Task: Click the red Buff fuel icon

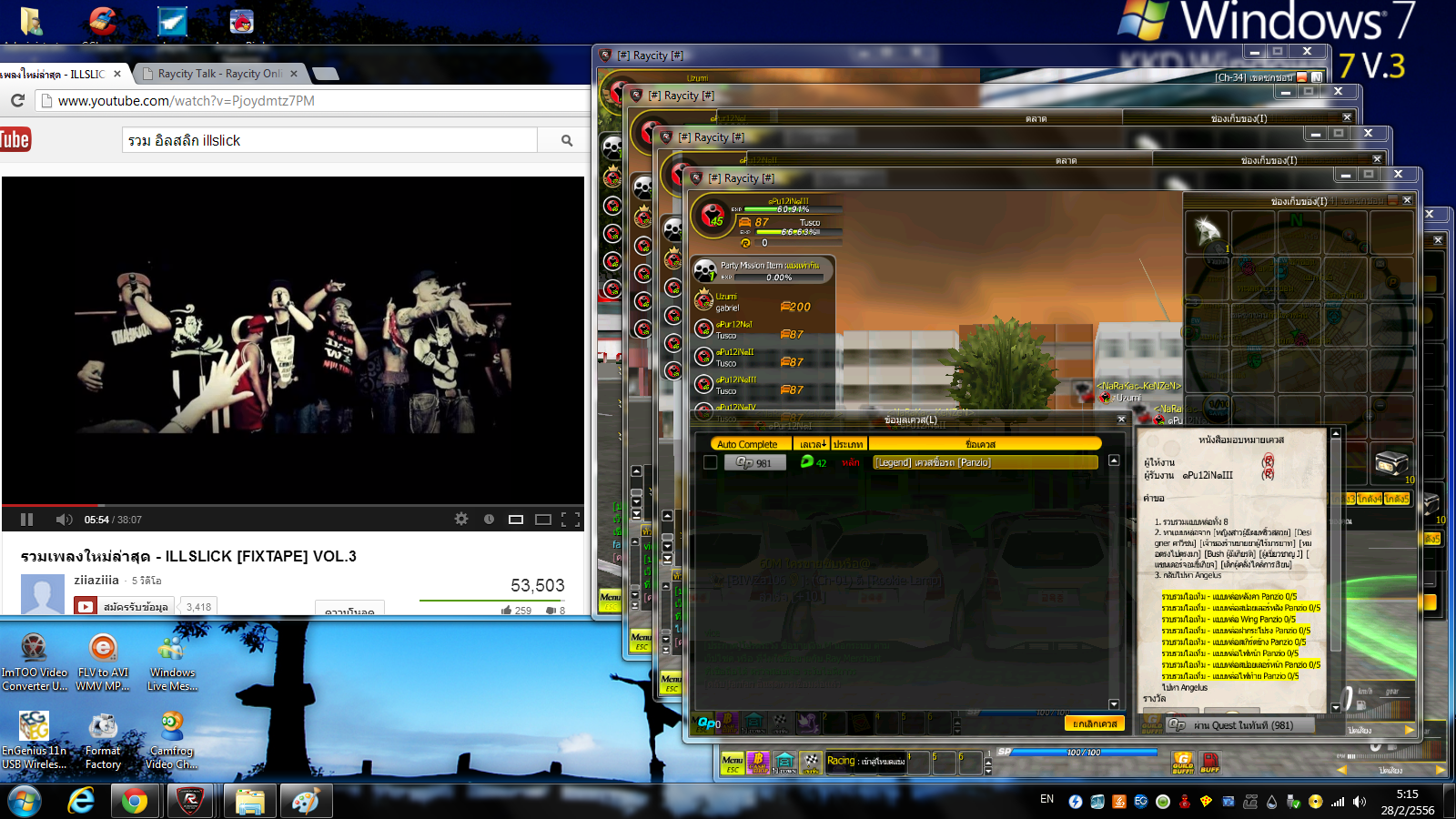Action: 1210,763
